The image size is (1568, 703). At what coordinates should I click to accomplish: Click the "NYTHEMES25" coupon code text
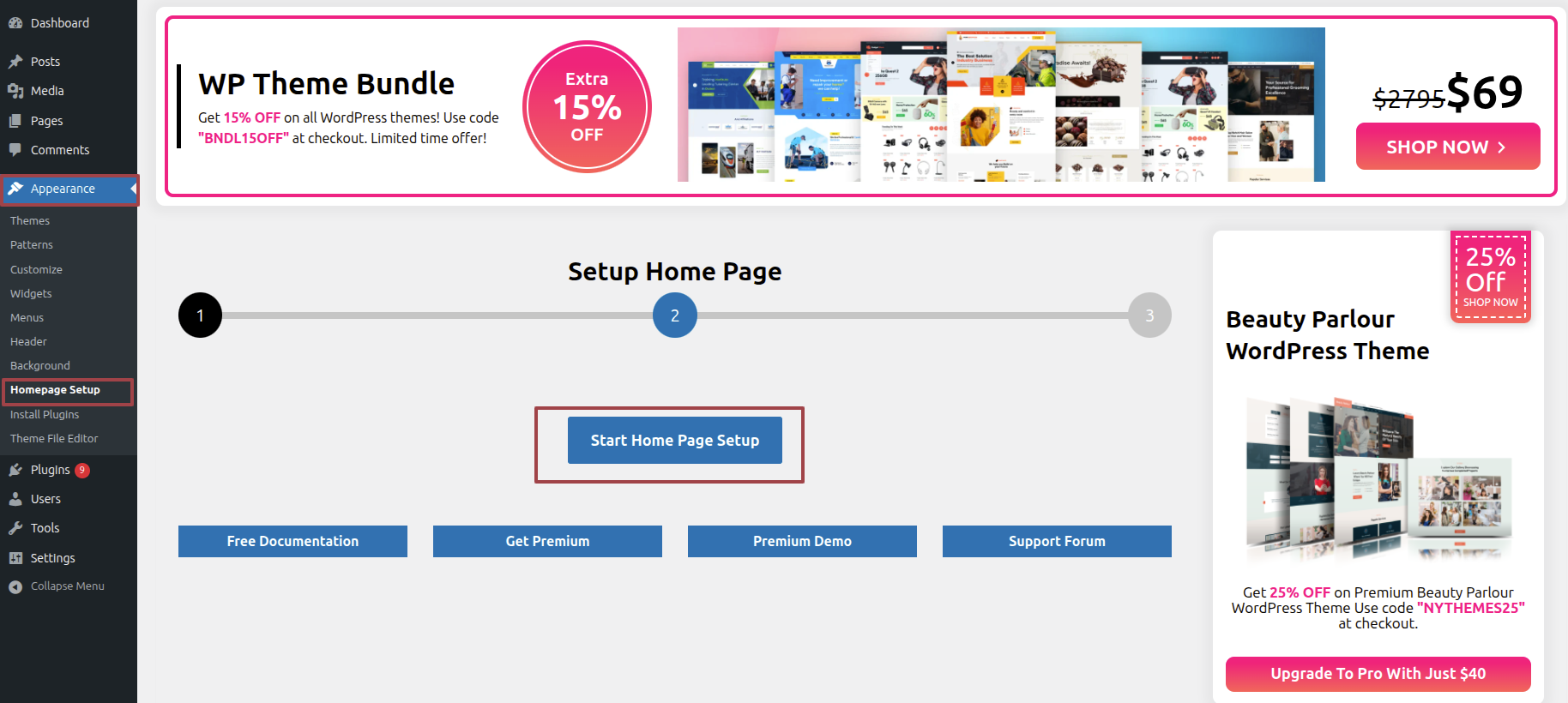pos(1471,608)
